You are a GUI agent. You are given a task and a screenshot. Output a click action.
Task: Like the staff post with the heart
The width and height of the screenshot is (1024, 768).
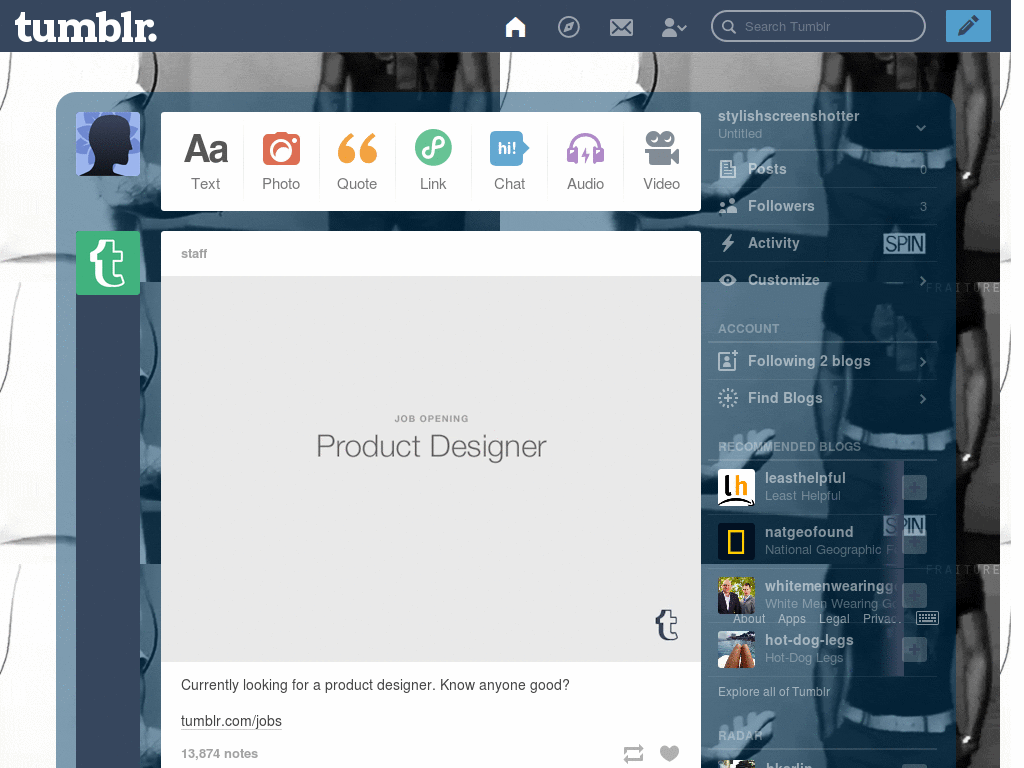click(x=669, y=753)
